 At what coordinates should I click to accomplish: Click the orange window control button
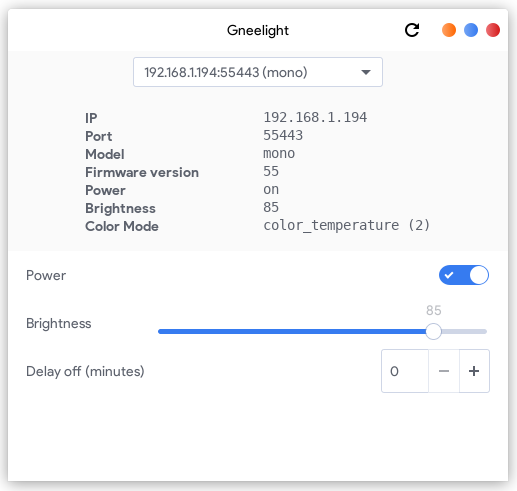pos(449,30)
